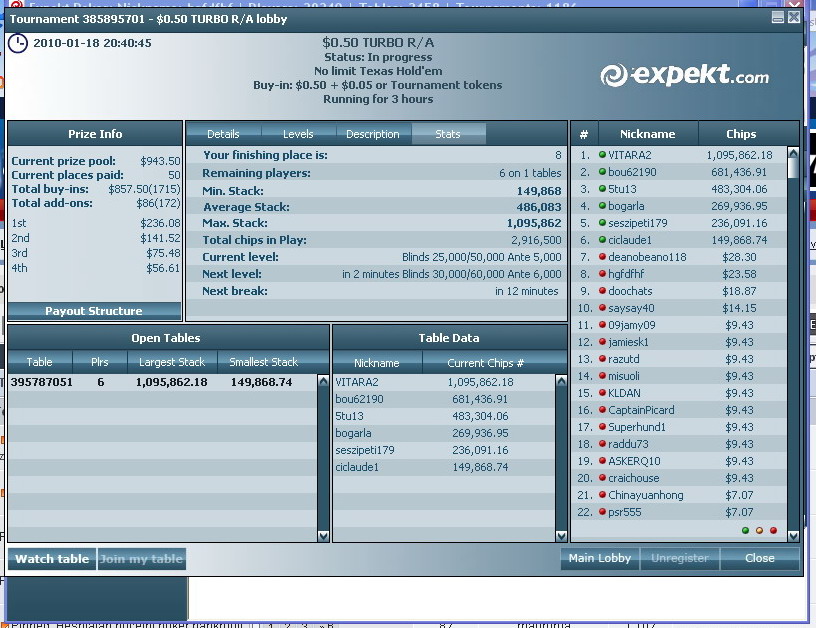
Task: Click green dot beside ciclaude1 in ranking
Action: [602, 240]
